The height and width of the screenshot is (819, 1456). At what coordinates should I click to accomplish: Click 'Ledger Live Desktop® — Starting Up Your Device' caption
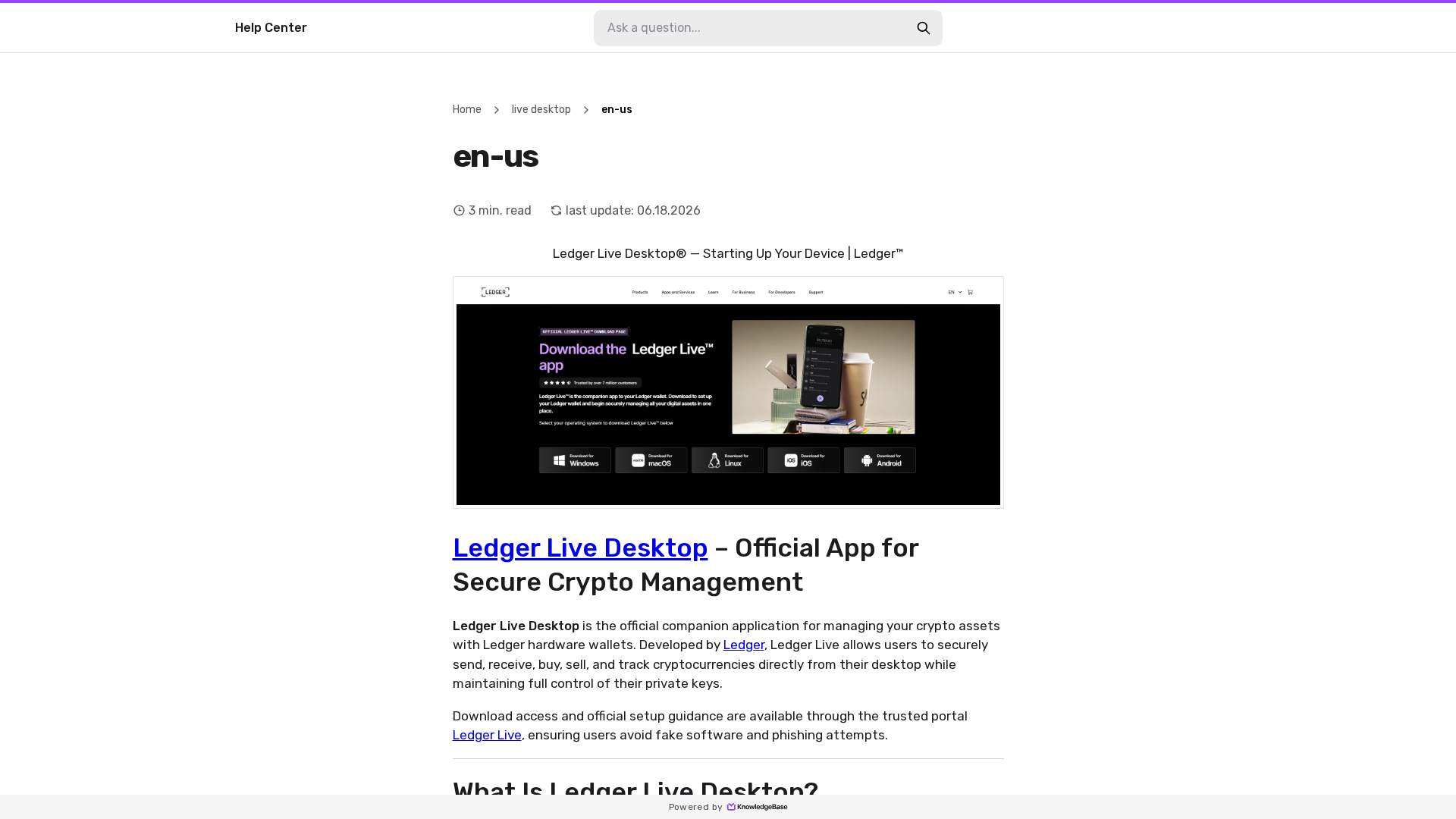(x=728, y=253)
